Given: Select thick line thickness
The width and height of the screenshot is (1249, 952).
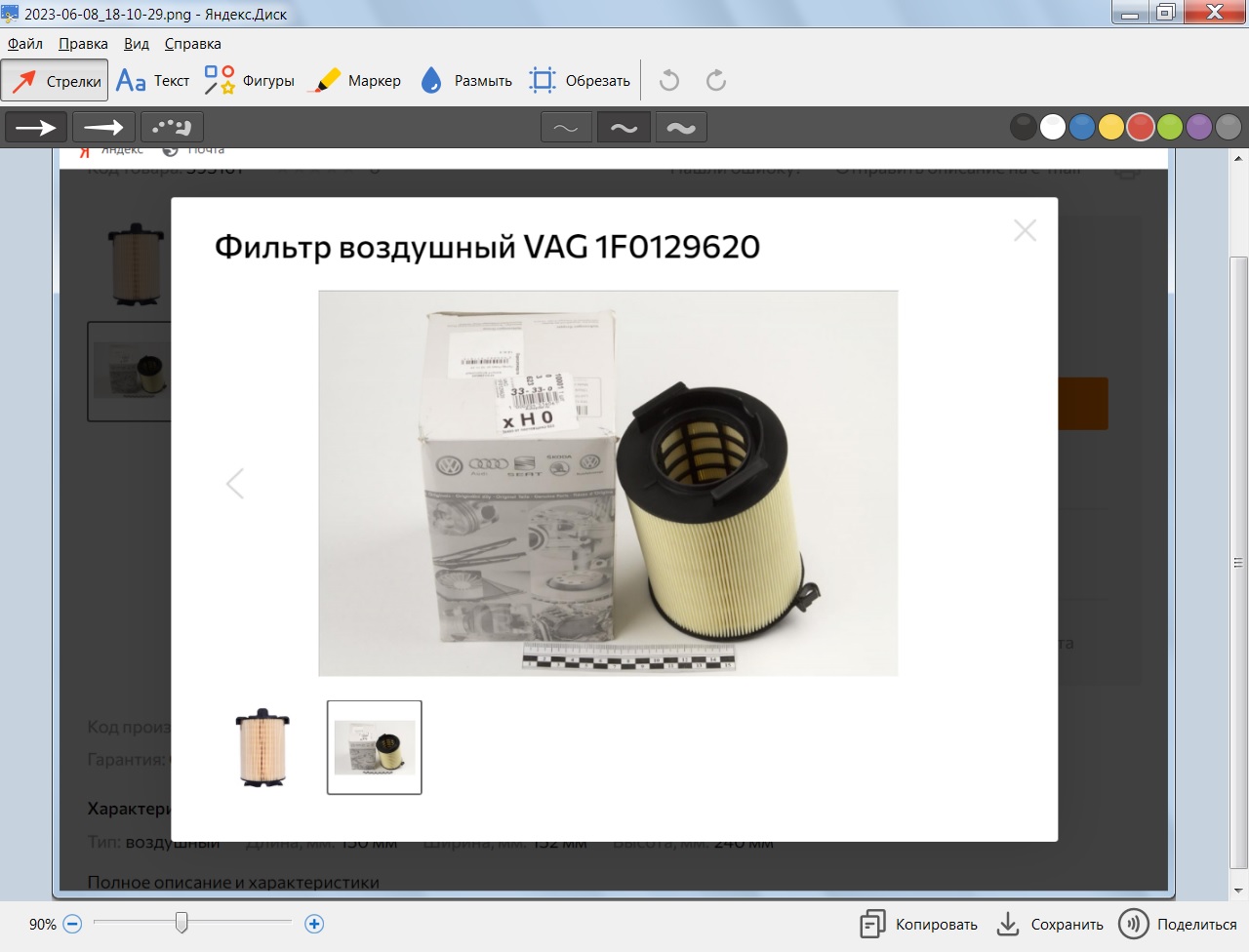Looking at the screenshot, I should (x=681, y=128).
